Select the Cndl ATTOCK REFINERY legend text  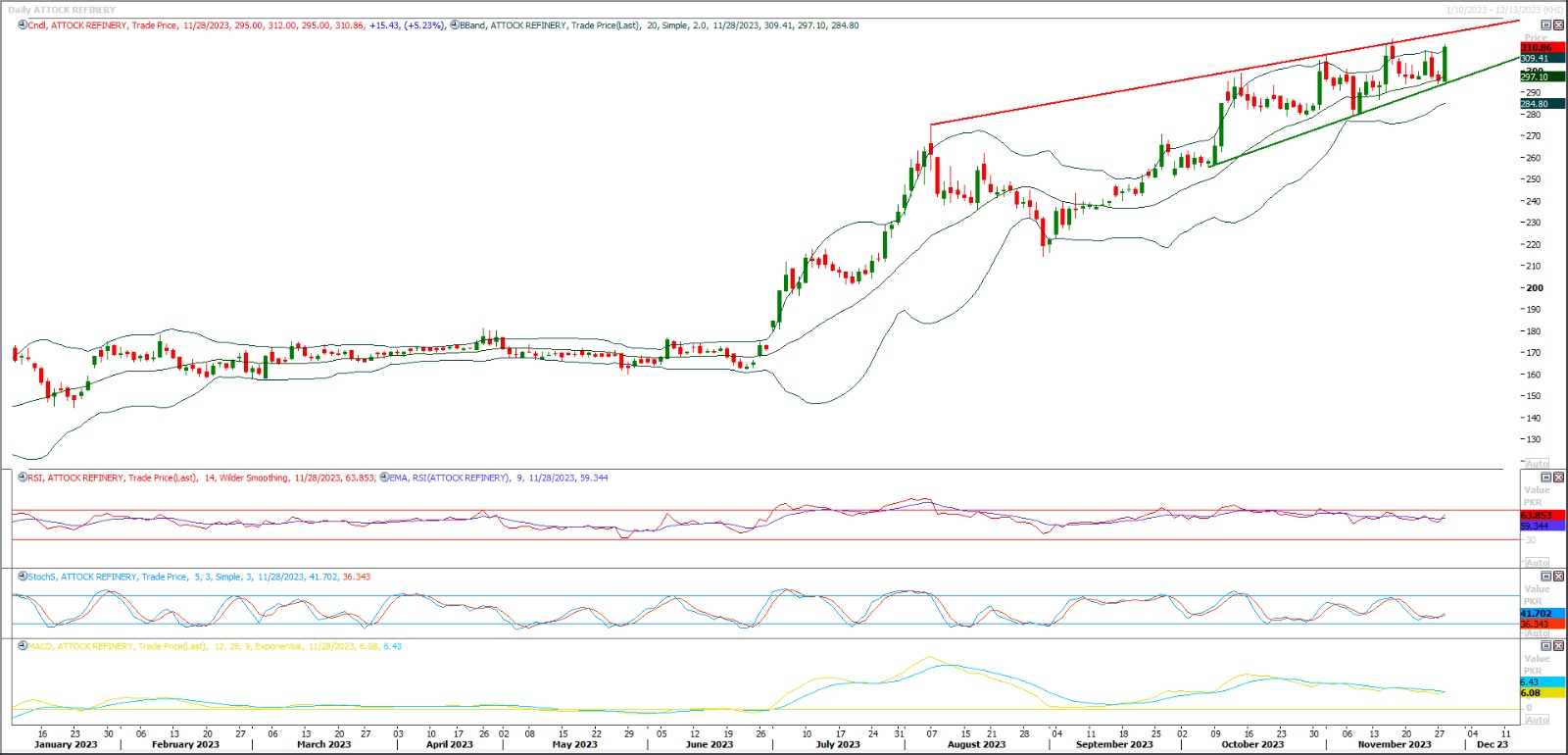click(237, 25)
